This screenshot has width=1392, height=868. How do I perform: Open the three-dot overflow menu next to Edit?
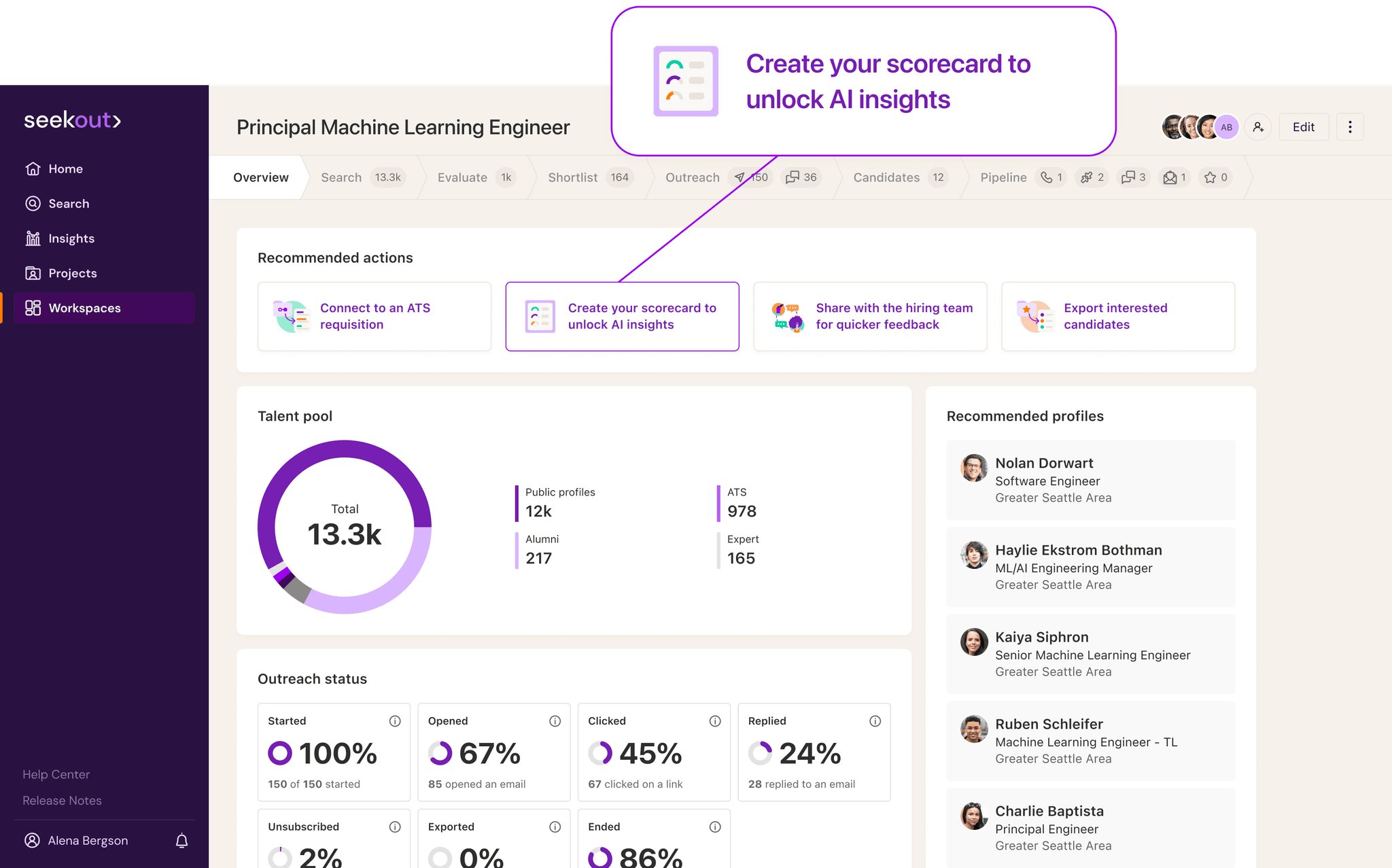pyautogui.click(x=1350, y=126)
